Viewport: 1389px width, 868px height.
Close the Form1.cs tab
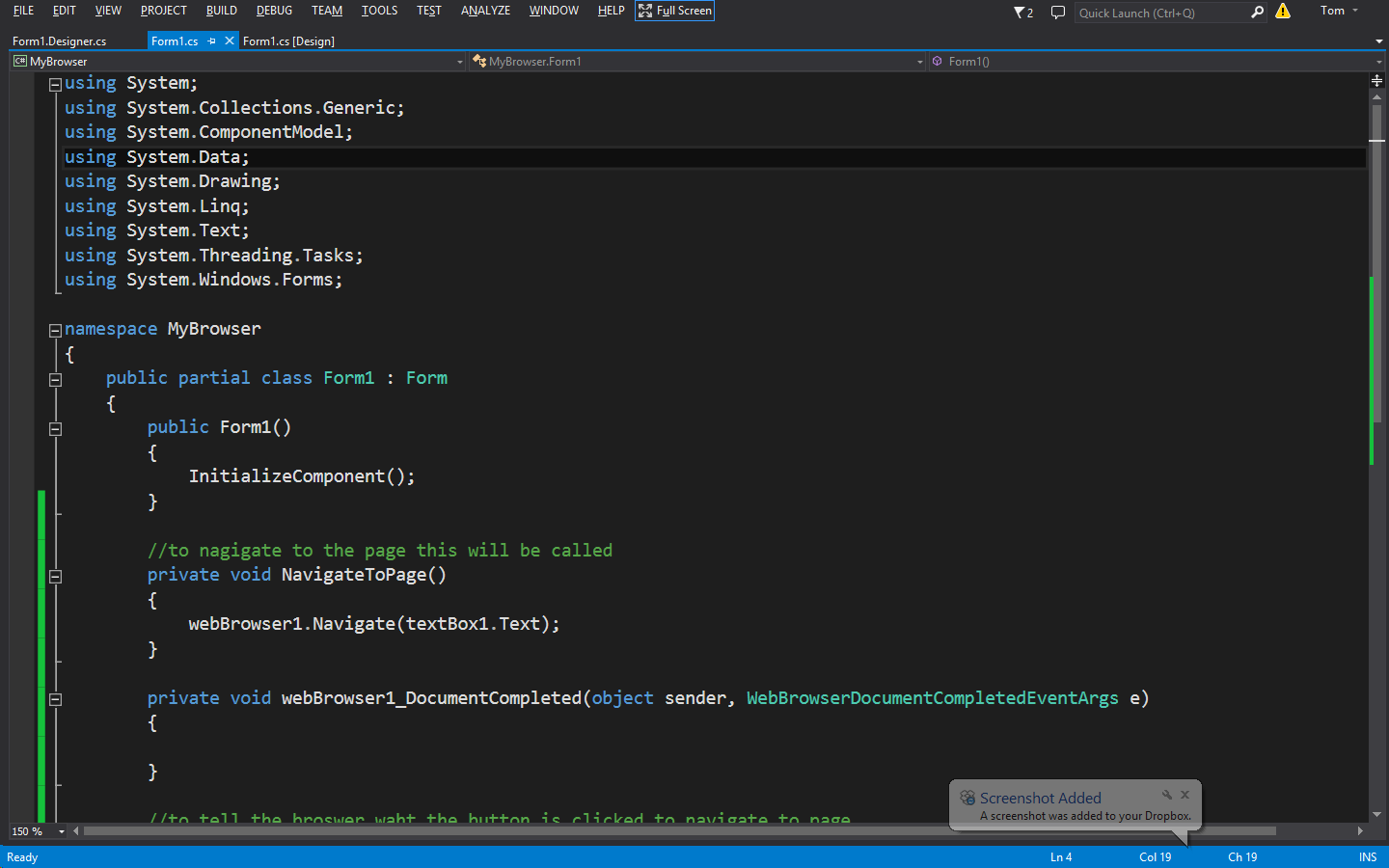tap(230, 41)
